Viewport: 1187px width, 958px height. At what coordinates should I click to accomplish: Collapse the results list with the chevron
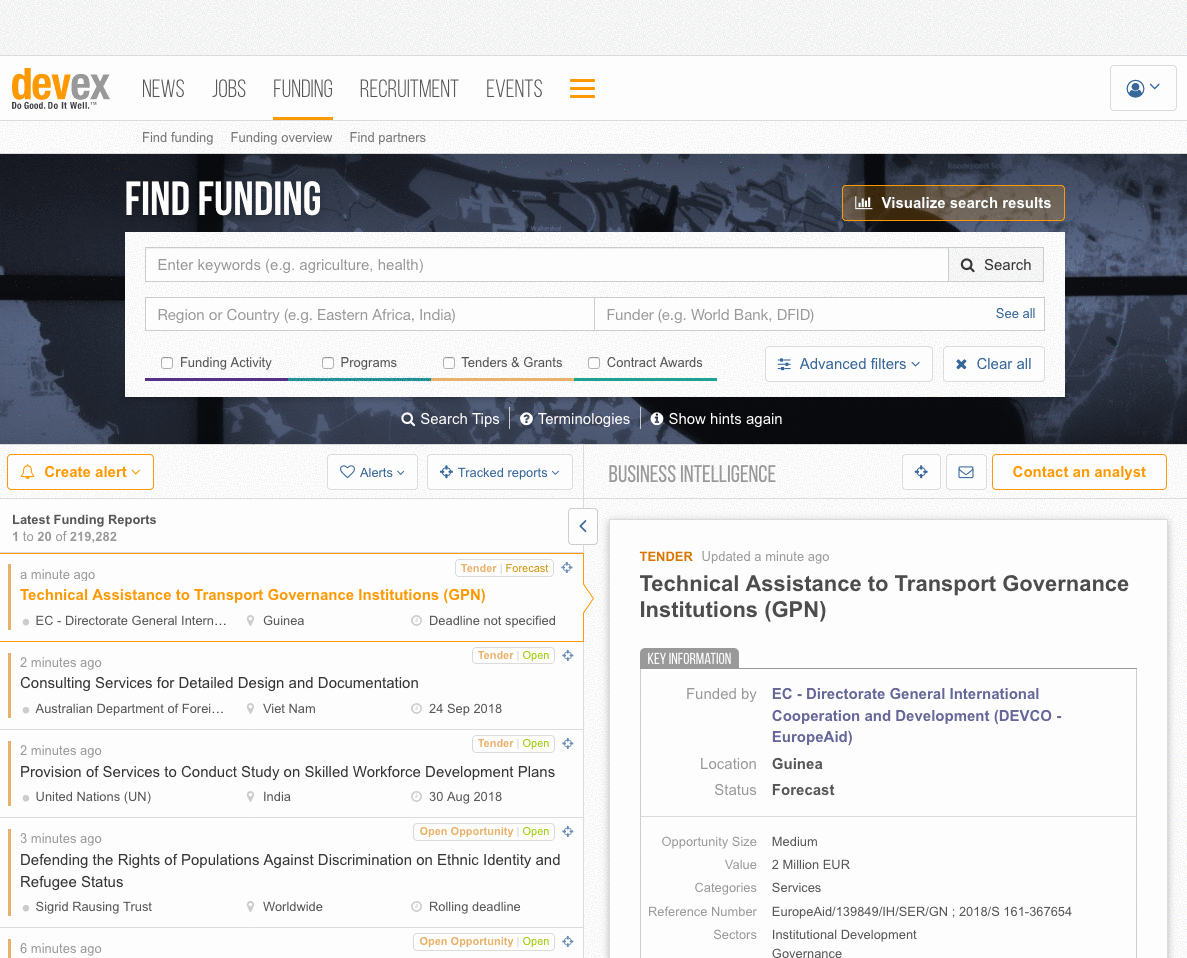click(583, 526)
